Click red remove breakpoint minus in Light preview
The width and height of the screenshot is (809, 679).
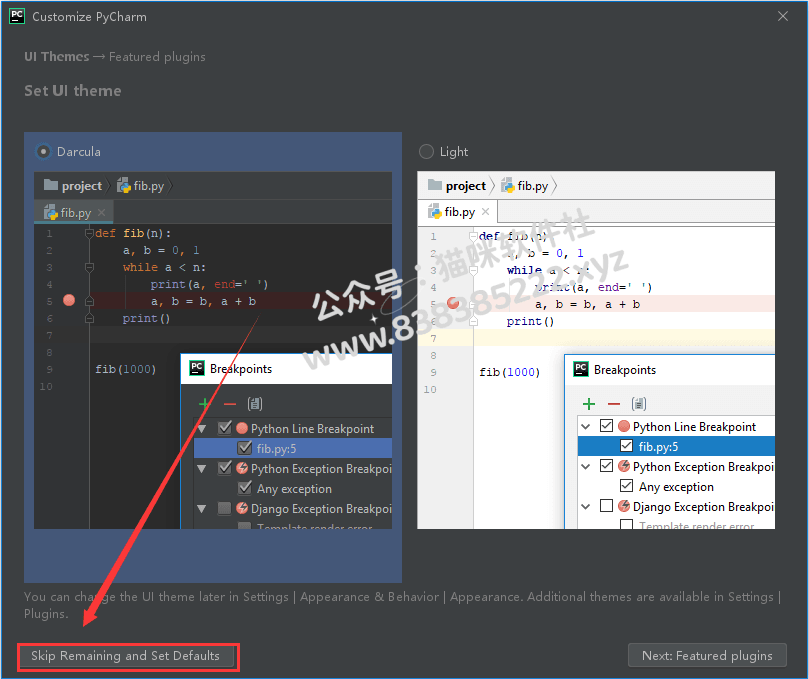coord(614,404)
